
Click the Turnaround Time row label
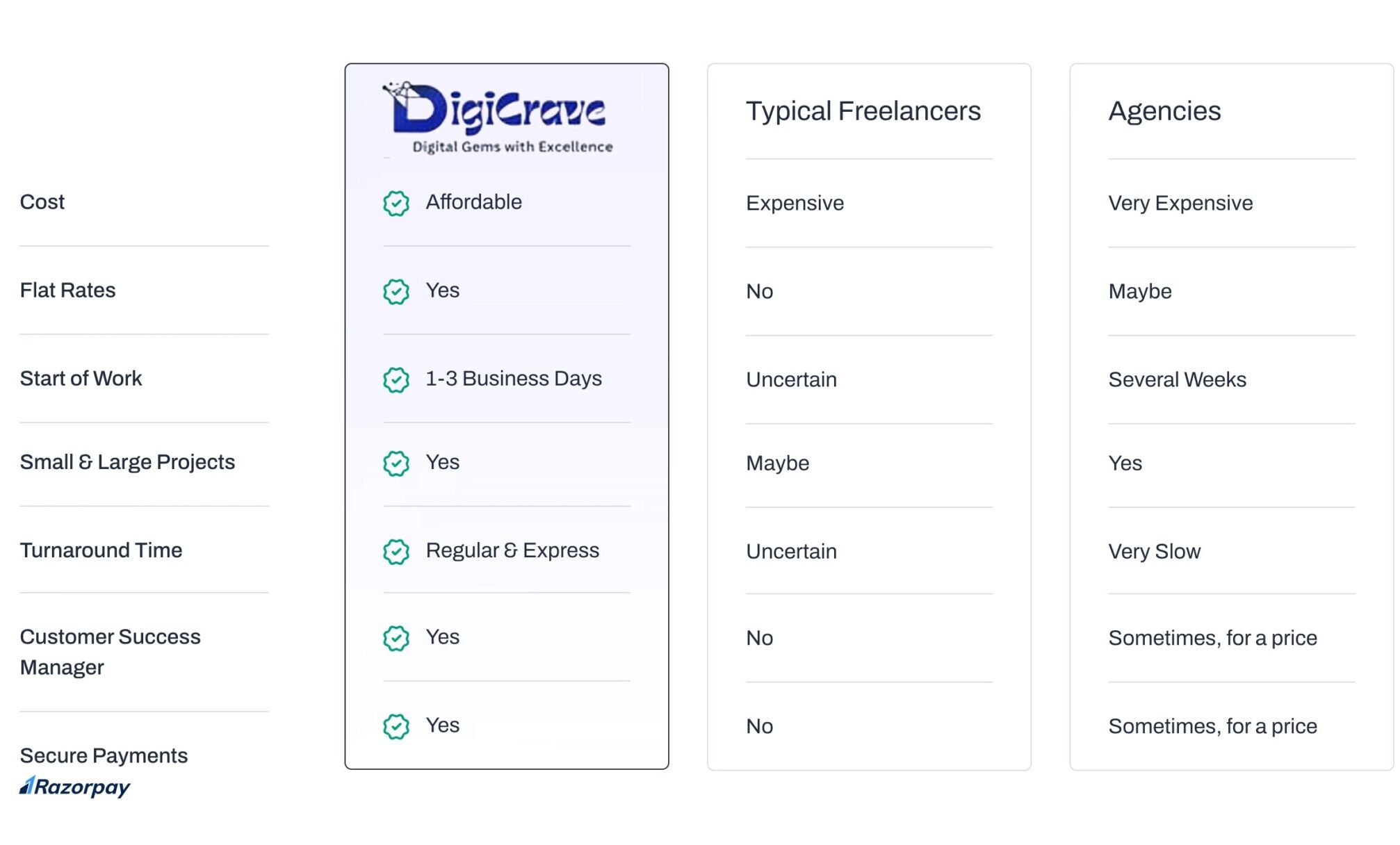101,550
